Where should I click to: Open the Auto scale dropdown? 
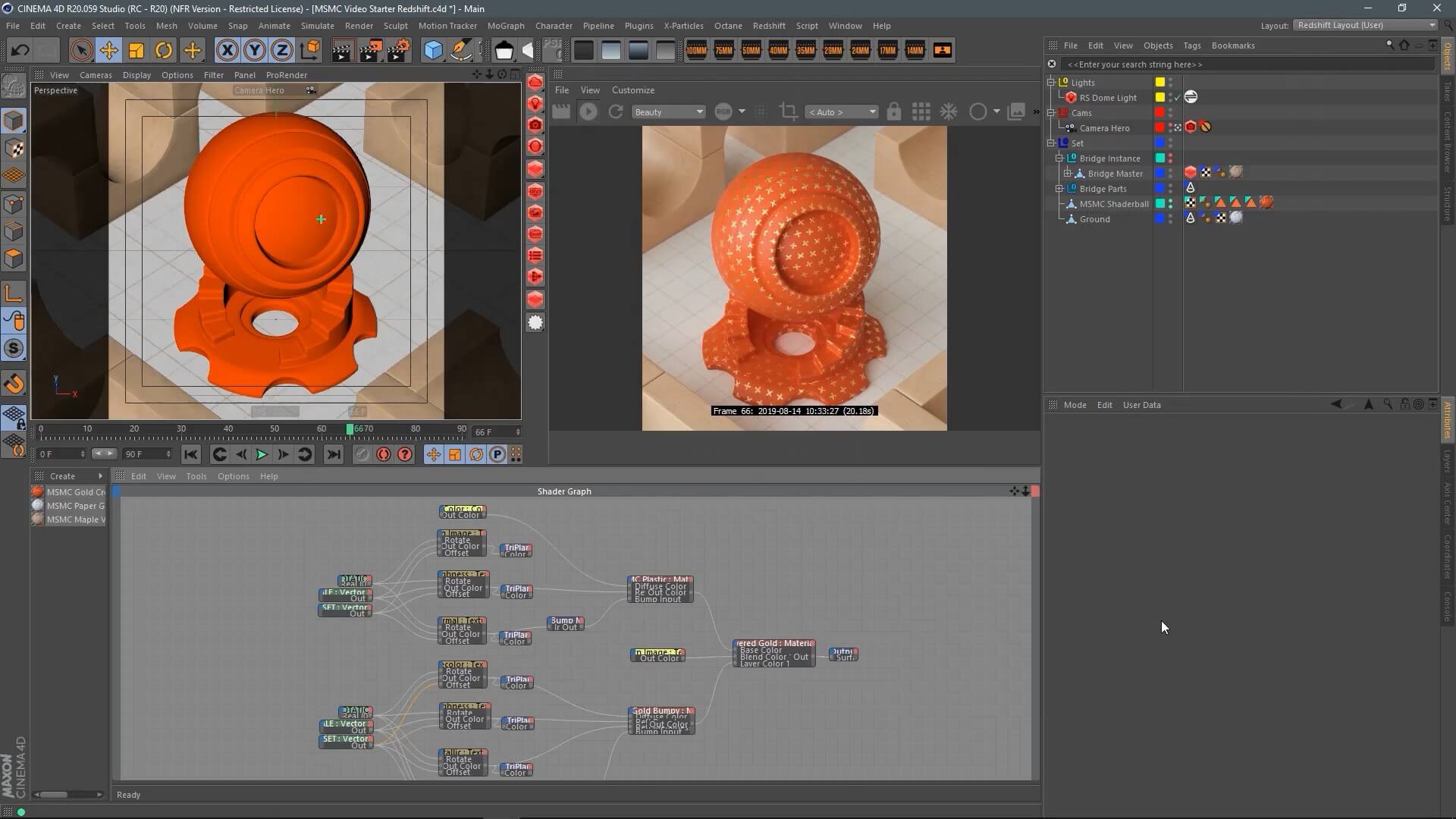pos(842,112)
